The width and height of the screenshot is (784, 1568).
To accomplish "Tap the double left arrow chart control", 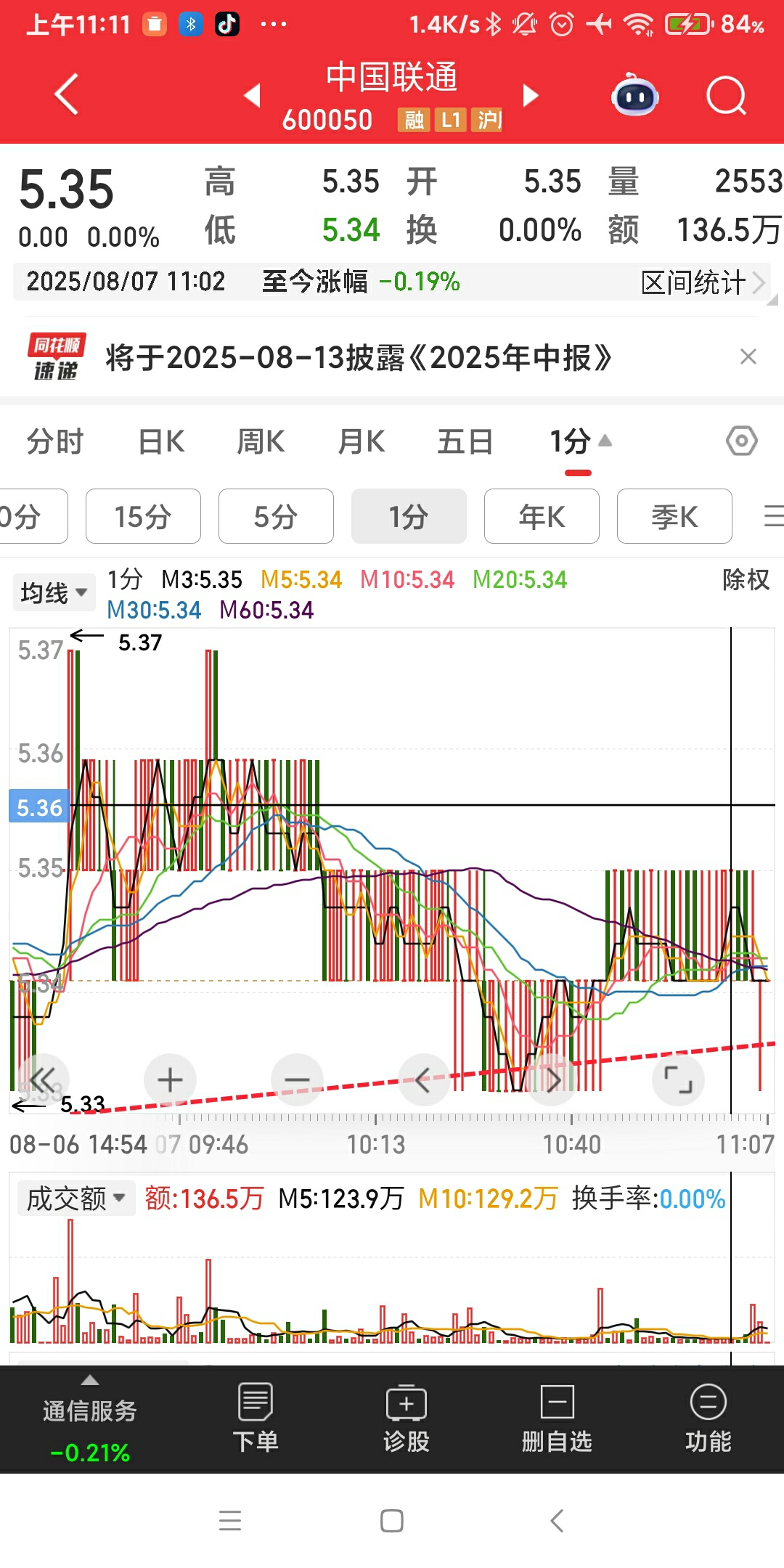I will tap(42, 1079).
